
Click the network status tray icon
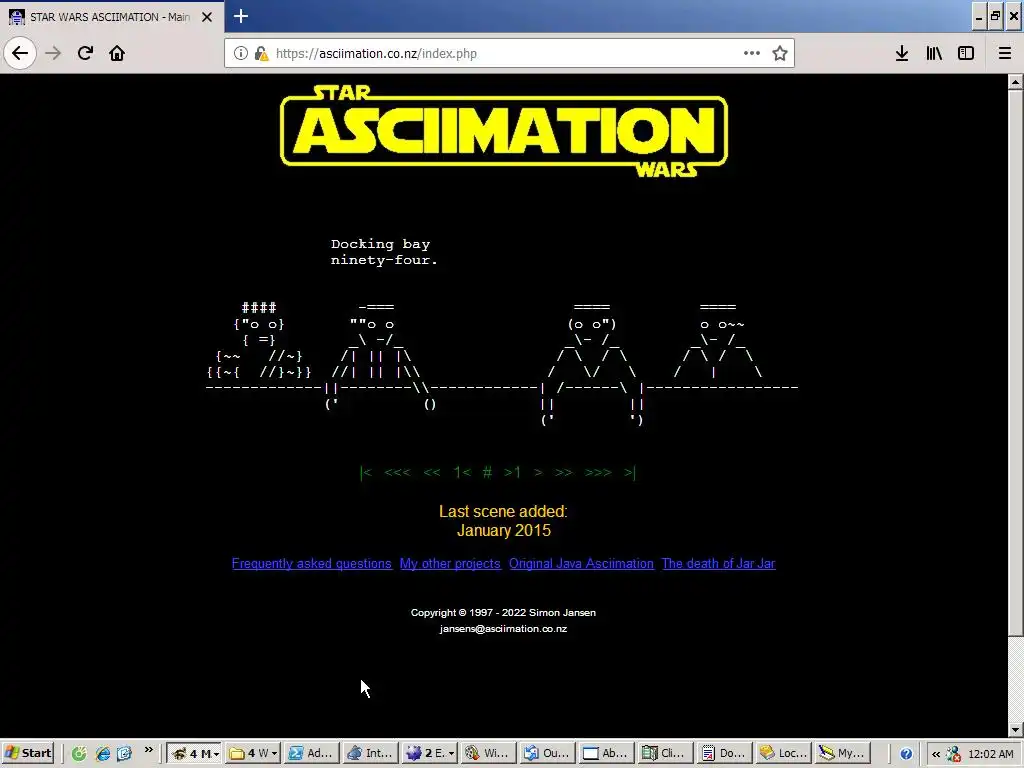953,754
